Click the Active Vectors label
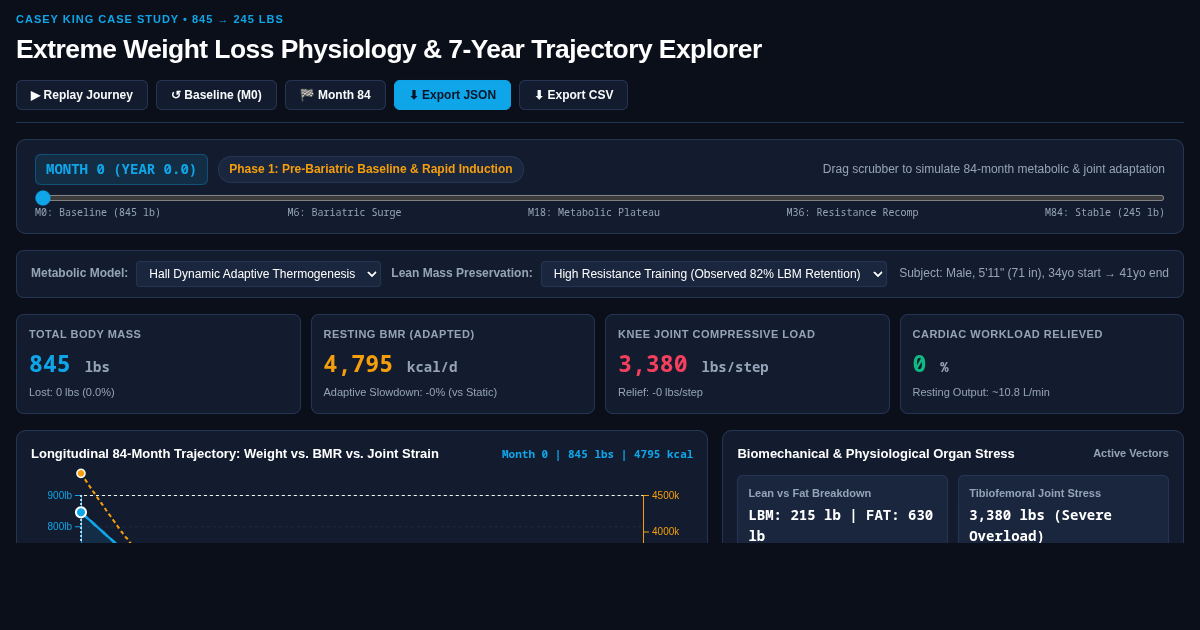This screenshot has width=1200, height=630. click(x=1131, y=454)
